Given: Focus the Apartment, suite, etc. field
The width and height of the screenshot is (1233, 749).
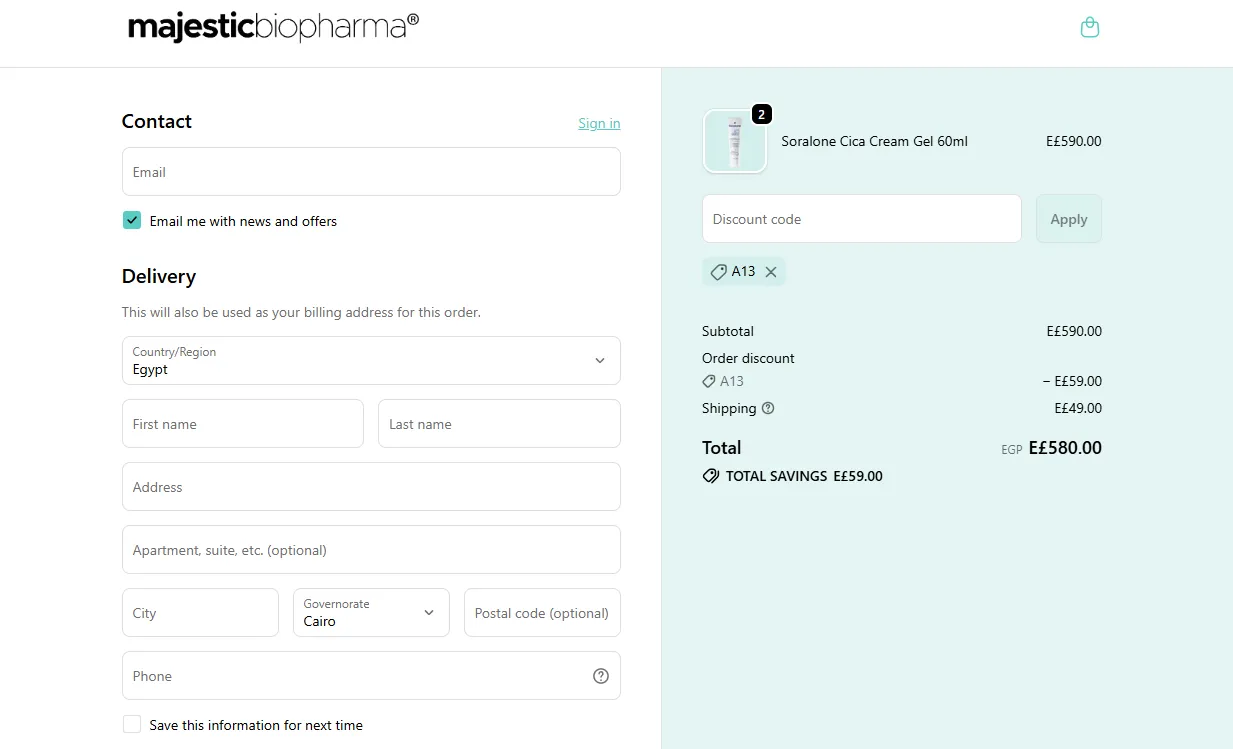Looking at the screenshot, I should point(371,550).
